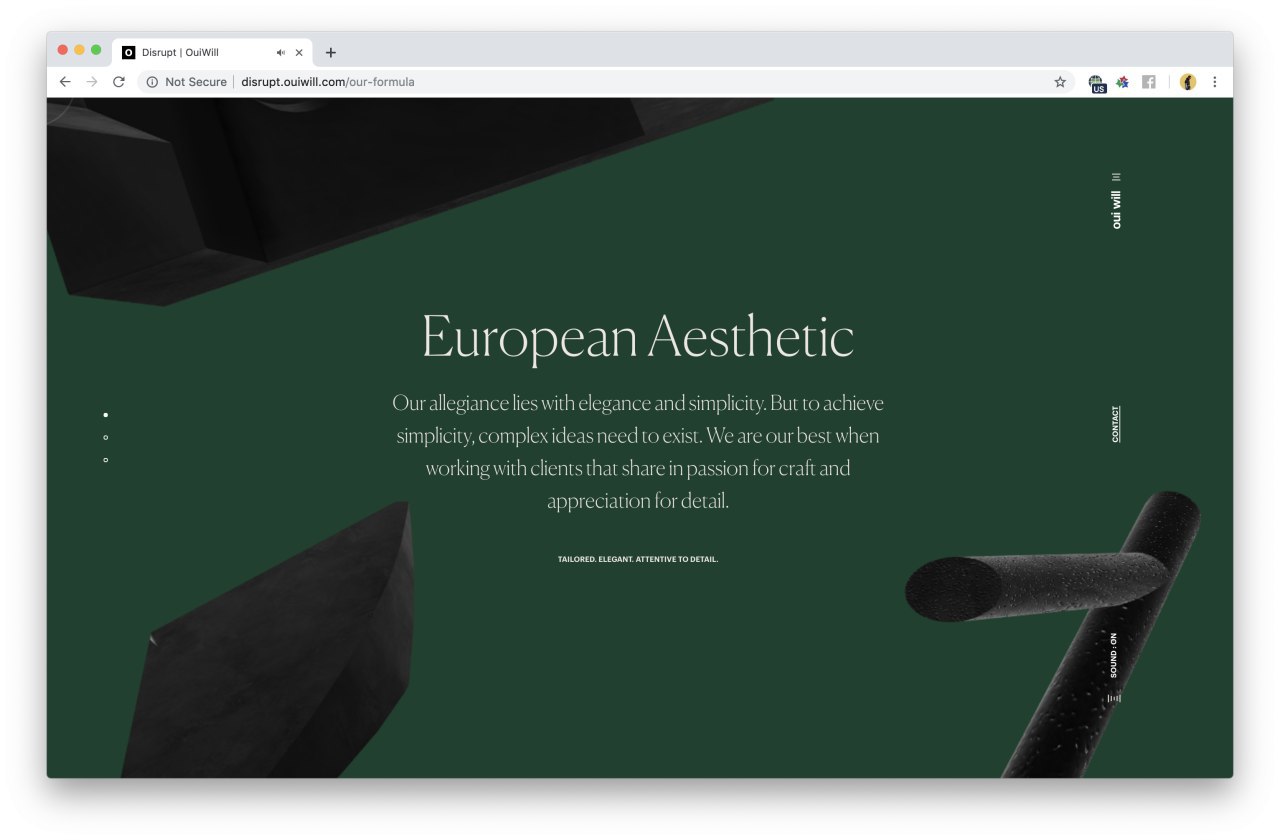The width and height of the screenshot is (1280, 840).
Task: Click the sound equalizer bars icon
Action: pyautogui.click(x=1114, y=698)
